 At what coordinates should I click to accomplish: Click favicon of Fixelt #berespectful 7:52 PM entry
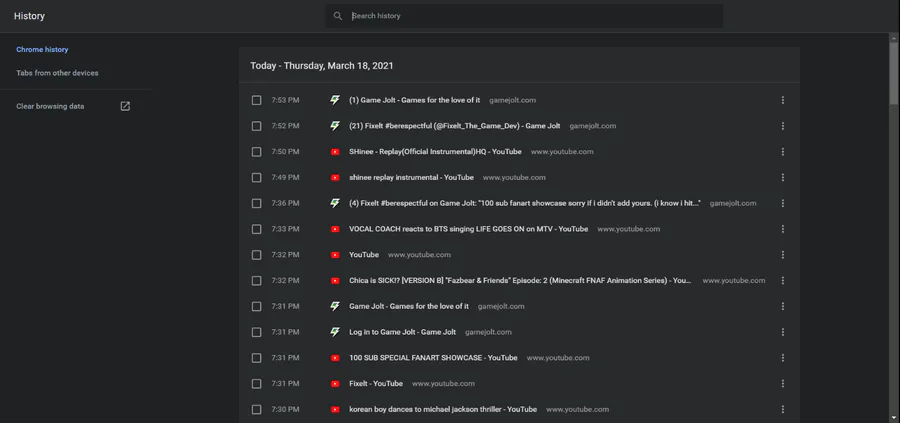pyautogui.click(x=335, y=126)
